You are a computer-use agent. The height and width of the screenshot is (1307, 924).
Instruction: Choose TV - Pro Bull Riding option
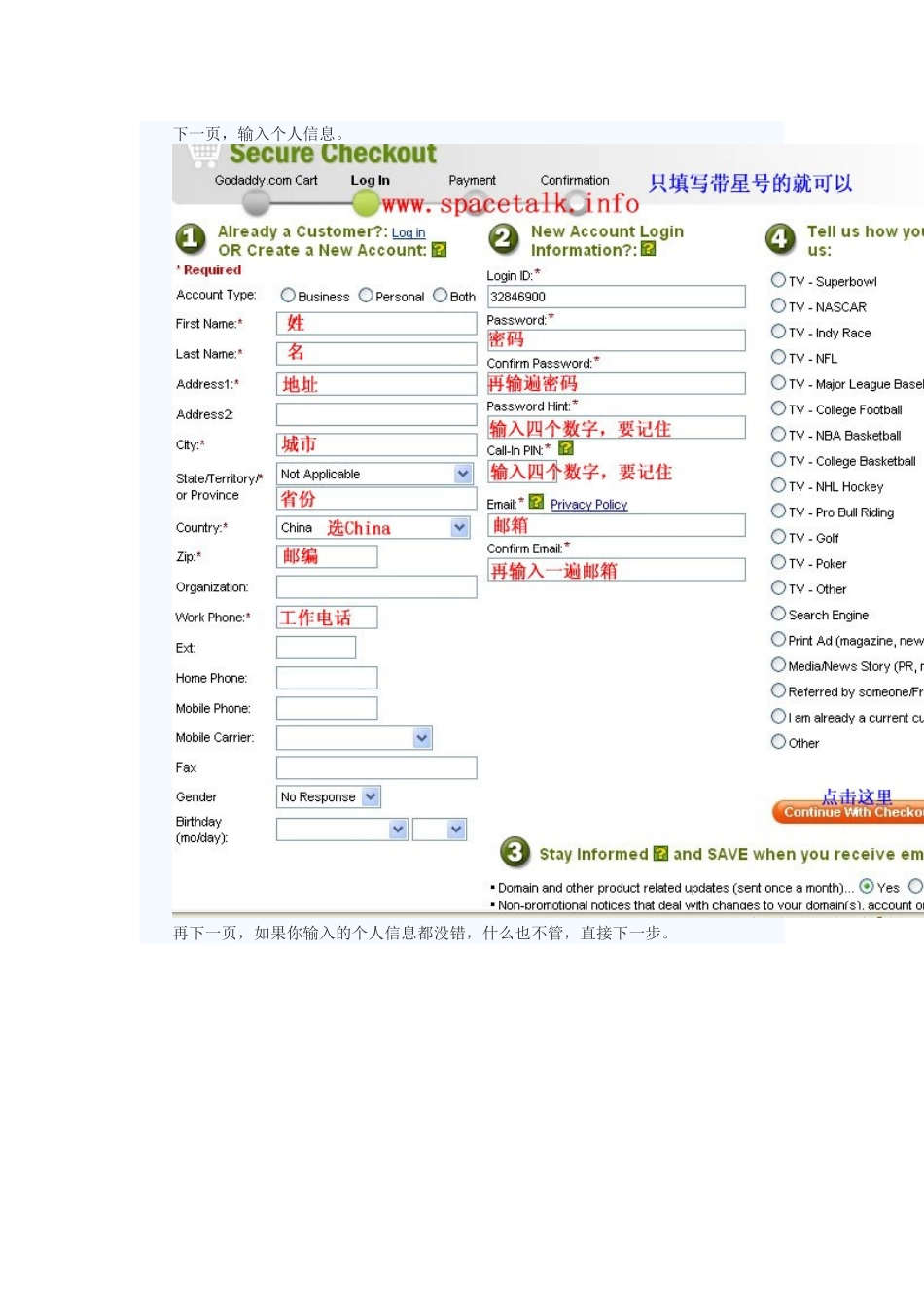[778, 511]
